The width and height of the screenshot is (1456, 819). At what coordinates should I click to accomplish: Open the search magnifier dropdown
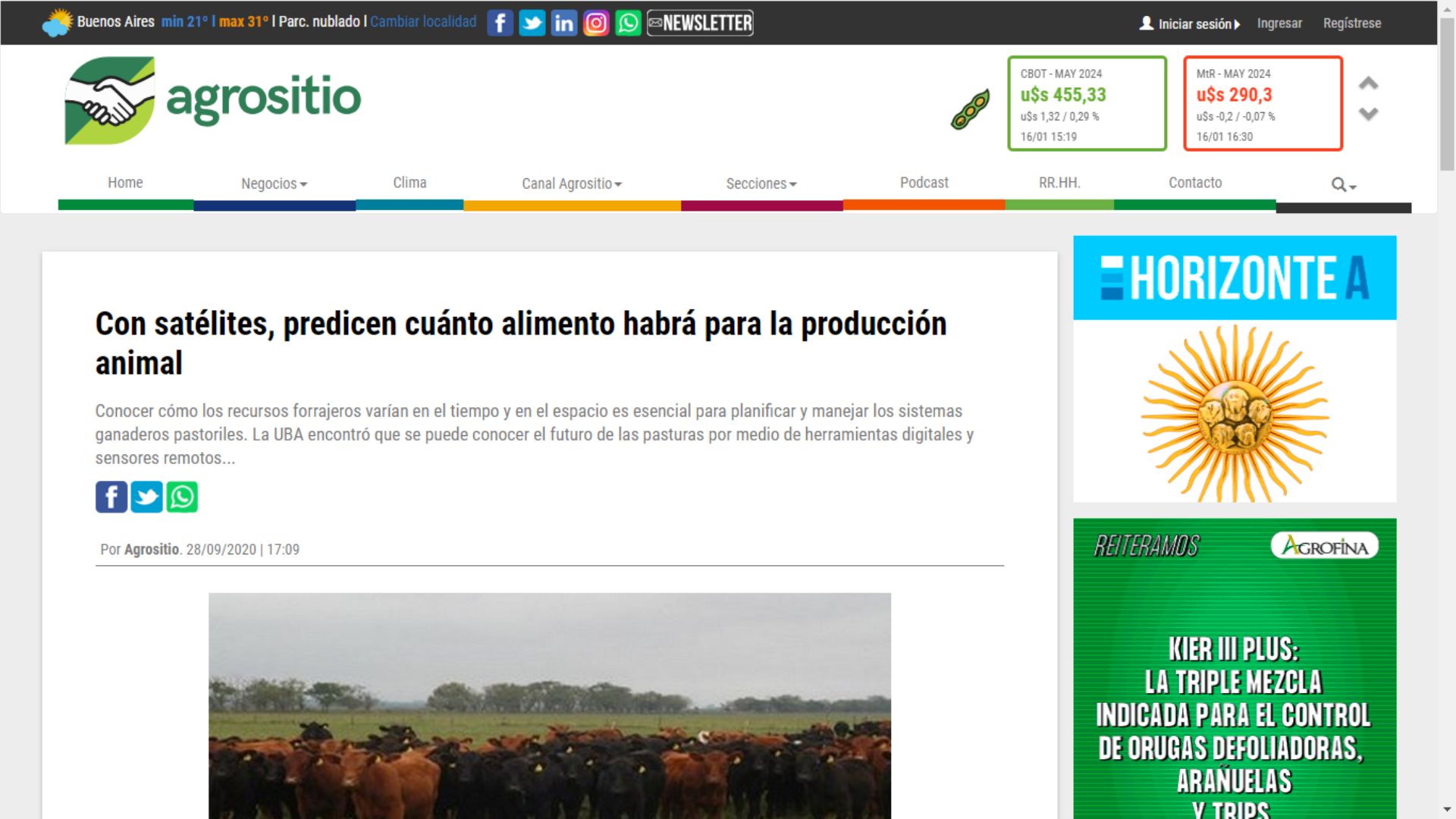pyautogui.click(x=1343, y=184)
